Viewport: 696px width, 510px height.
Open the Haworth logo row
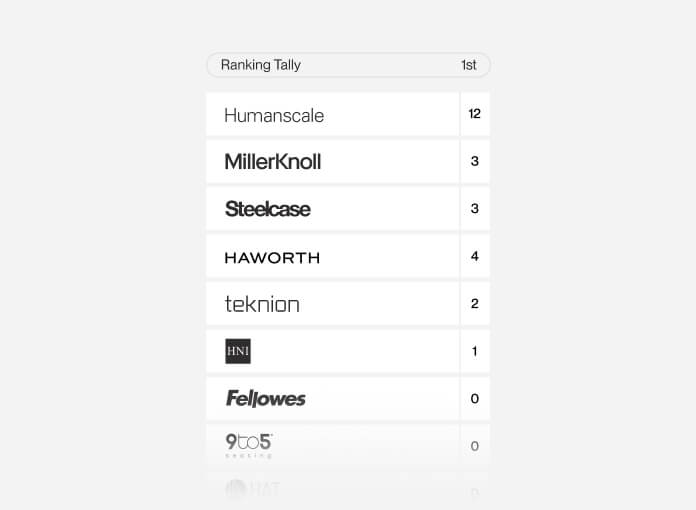coord(272,257)
